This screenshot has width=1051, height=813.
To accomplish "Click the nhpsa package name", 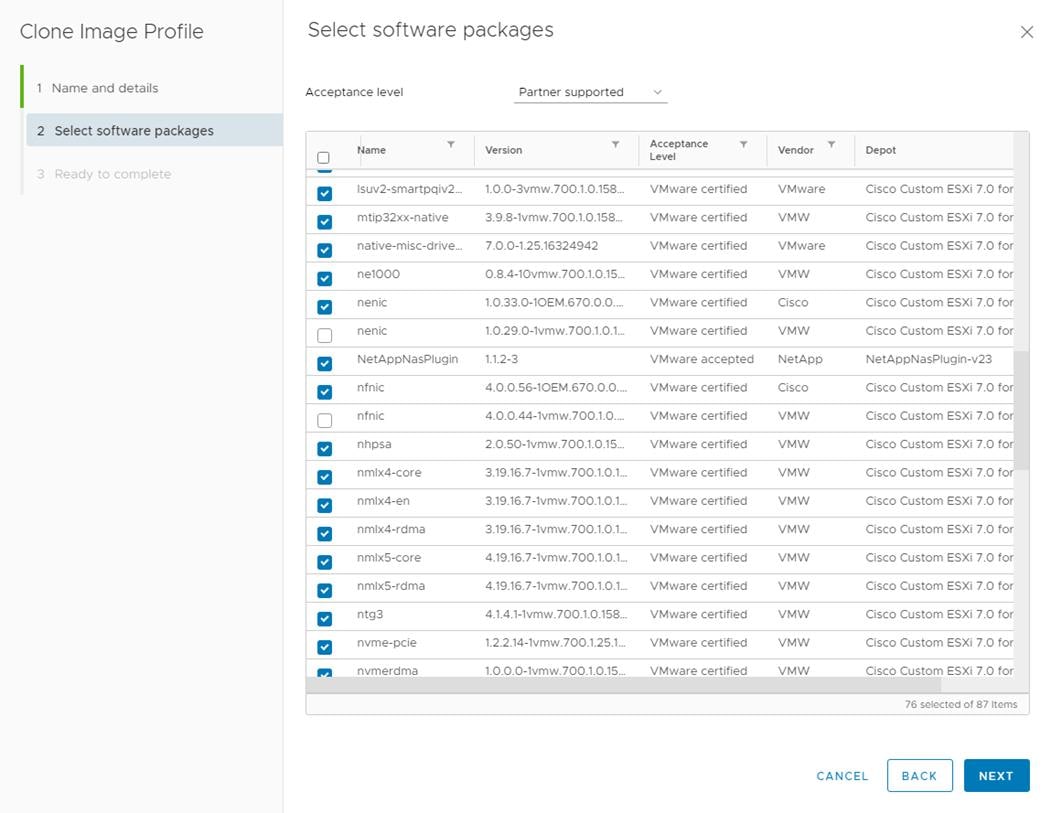I will coord(374,444).
